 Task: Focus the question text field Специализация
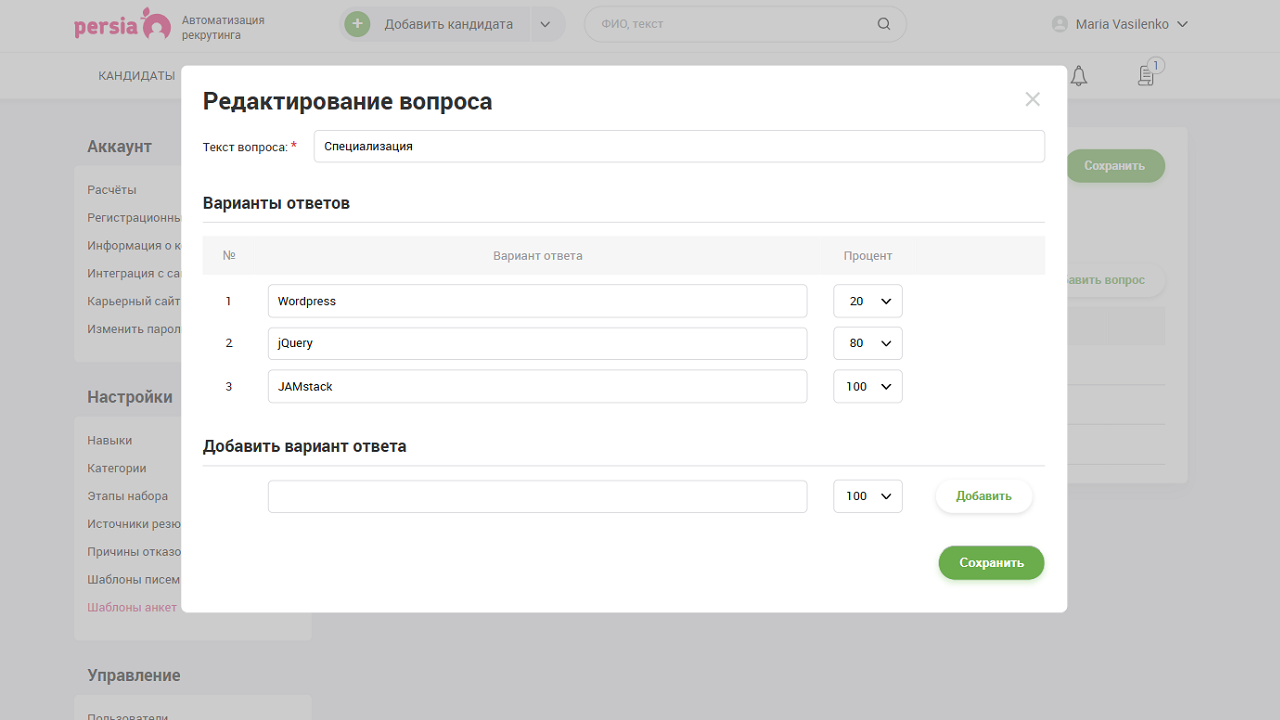[678, 146]
